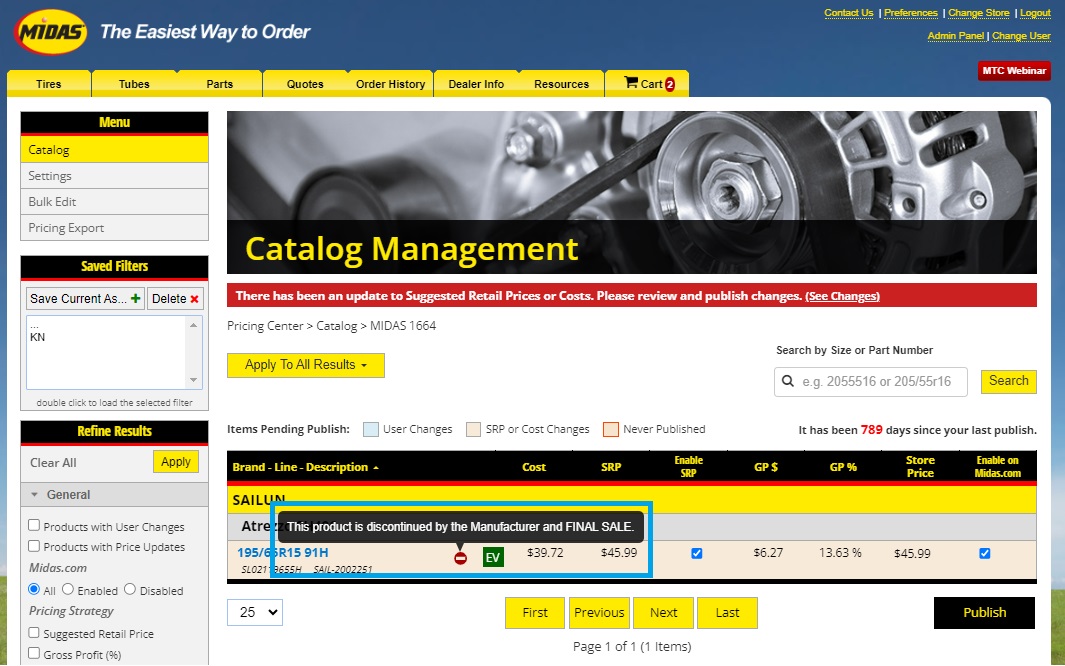This screenshot has width=1065, height=666.
Task: Focus the size or part number search field
Action: coord(871,382)
